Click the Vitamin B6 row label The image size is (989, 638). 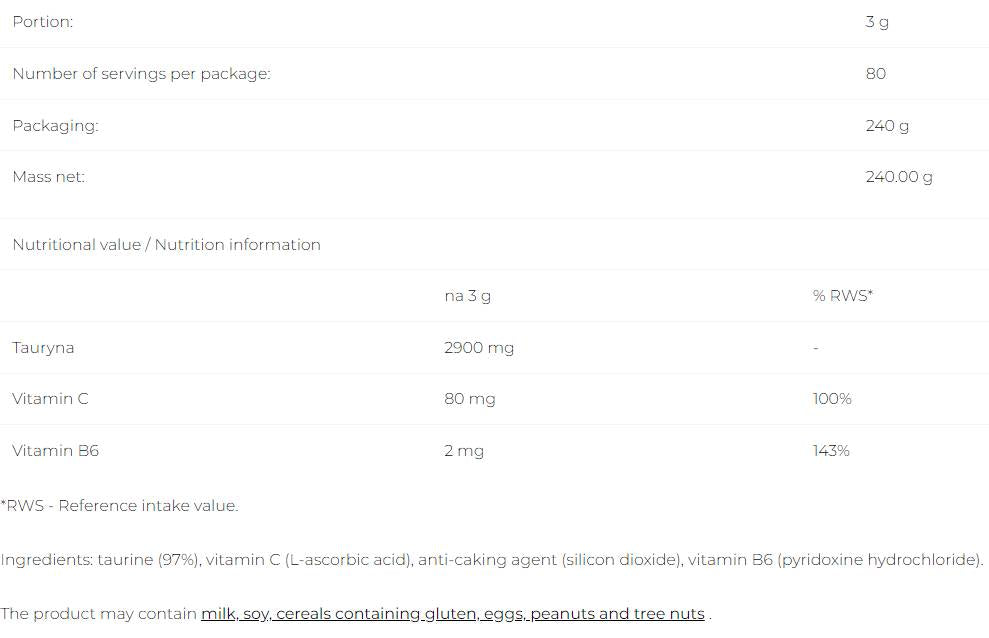pos(55,451)
